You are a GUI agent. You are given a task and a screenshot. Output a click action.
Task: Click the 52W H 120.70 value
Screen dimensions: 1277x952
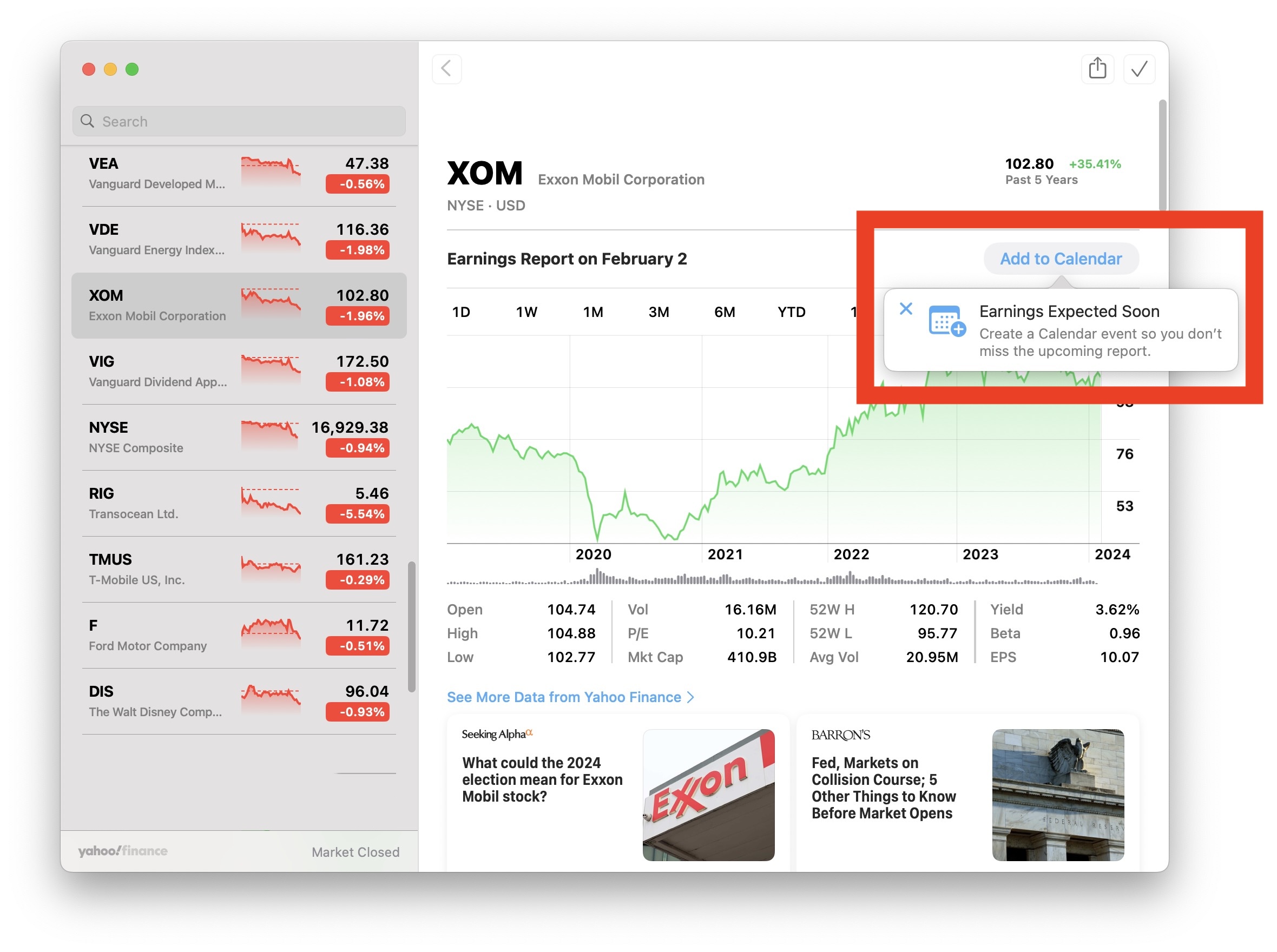click(933, 609)
